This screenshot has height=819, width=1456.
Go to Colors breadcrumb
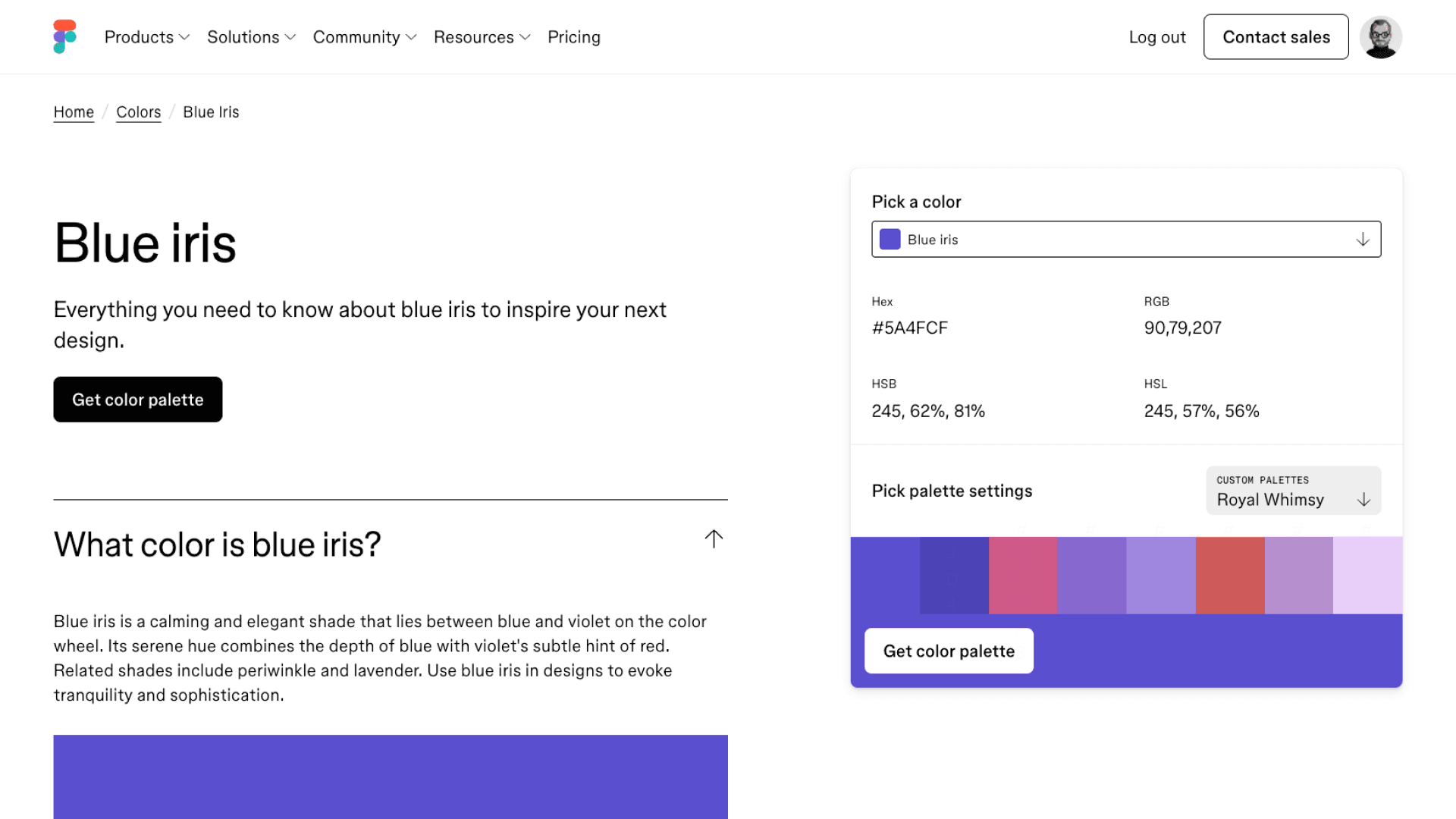[x=138, y=112]
